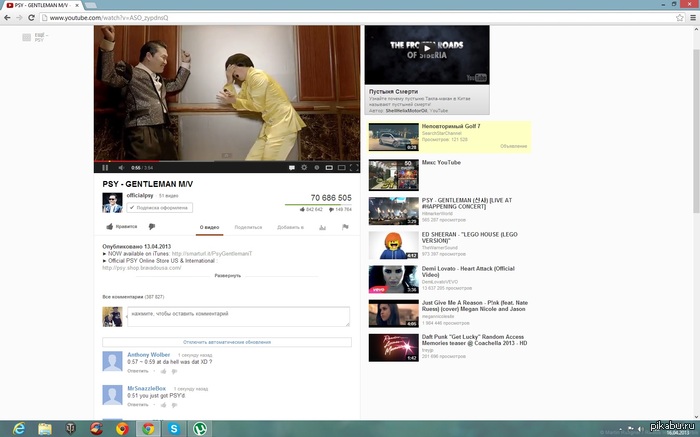Open player settings gear icon
This screenshot has width=700, height=437.
click(304, 167)
